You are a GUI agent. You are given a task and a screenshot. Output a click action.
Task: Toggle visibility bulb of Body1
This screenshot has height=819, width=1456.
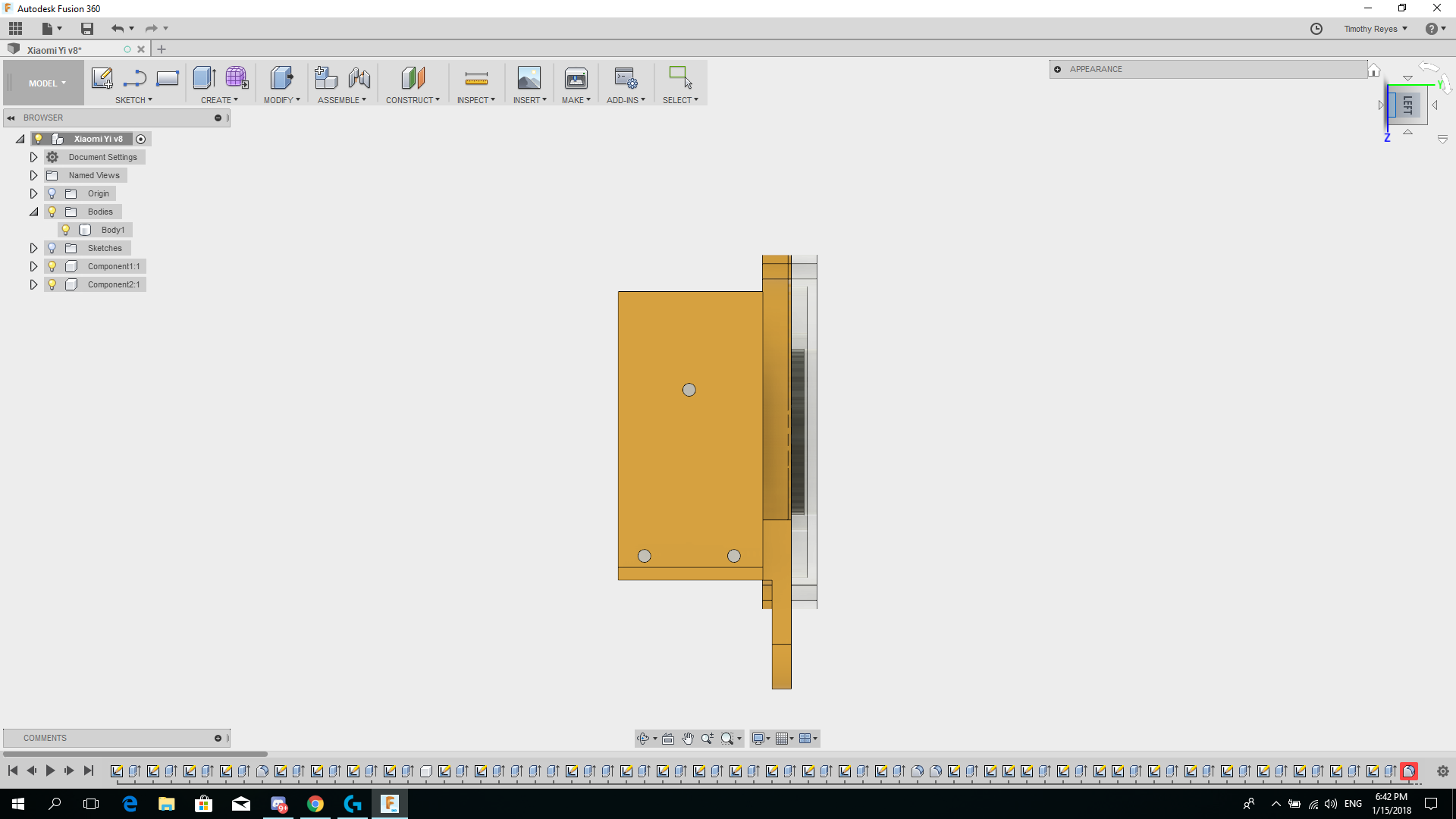pos(66,230)
